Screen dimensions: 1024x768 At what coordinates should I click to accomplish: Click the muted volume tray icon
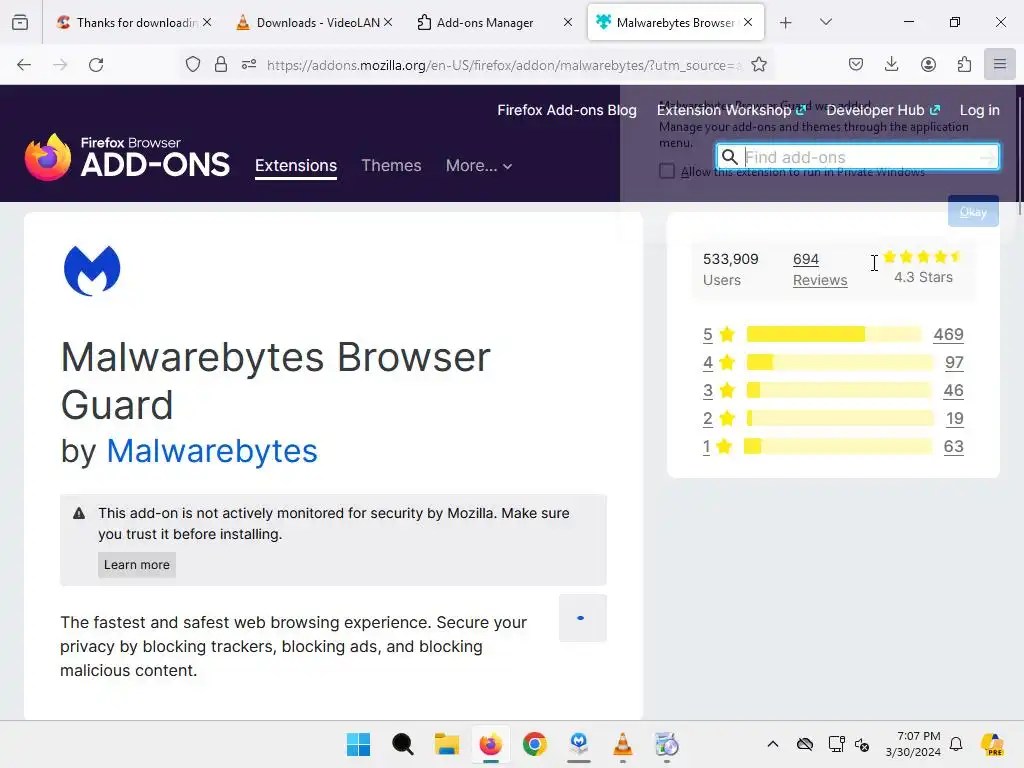point(862,744)
